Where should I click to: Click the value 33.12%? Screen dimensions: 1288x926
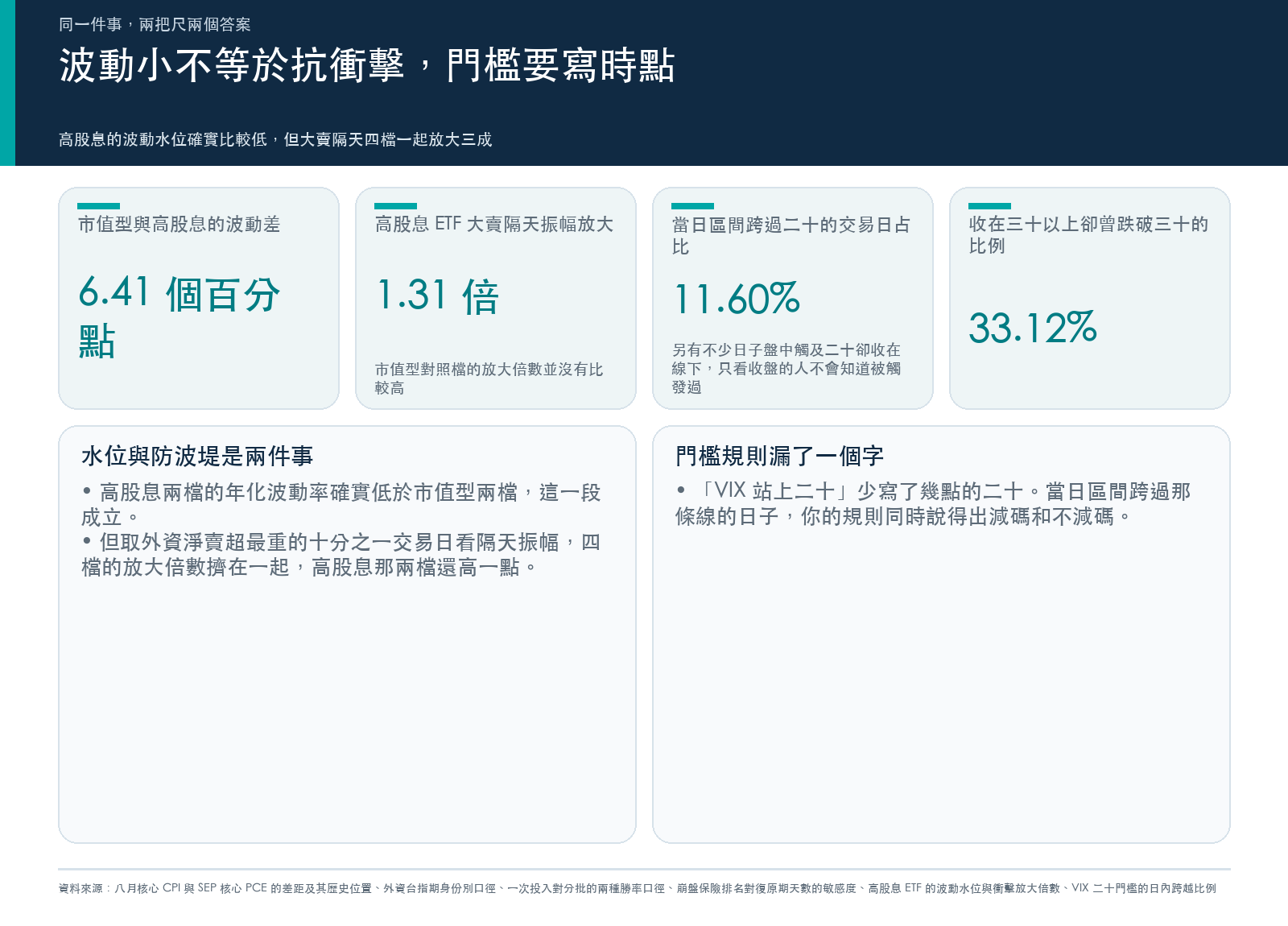(x=1033, y=327)
